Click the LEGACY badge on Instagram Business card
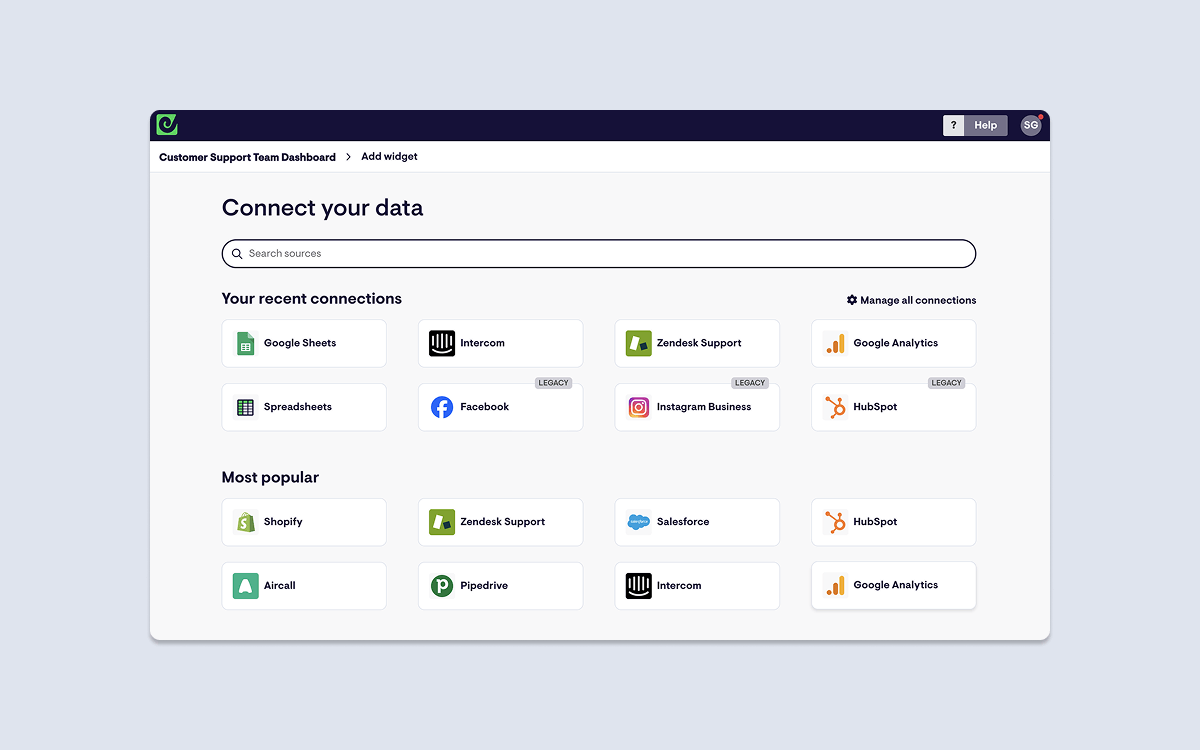This screenshot has height=750, width=1200. [x=750, y=383]
